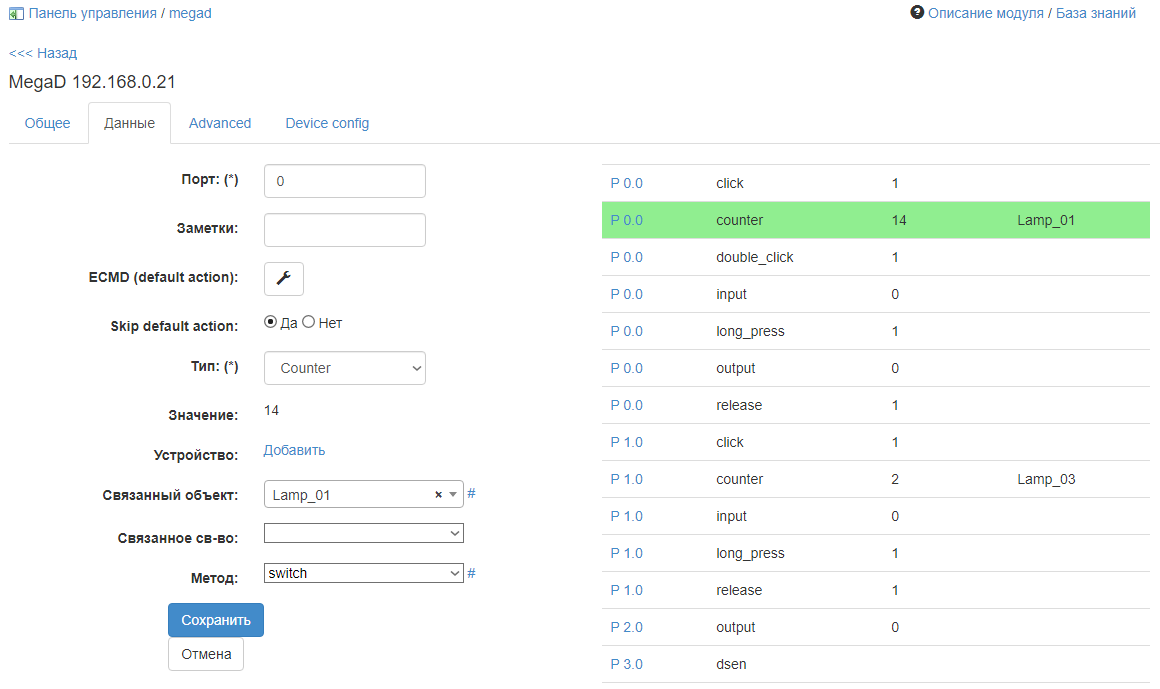Open the megad breadcrumb link

coord(190,13)
